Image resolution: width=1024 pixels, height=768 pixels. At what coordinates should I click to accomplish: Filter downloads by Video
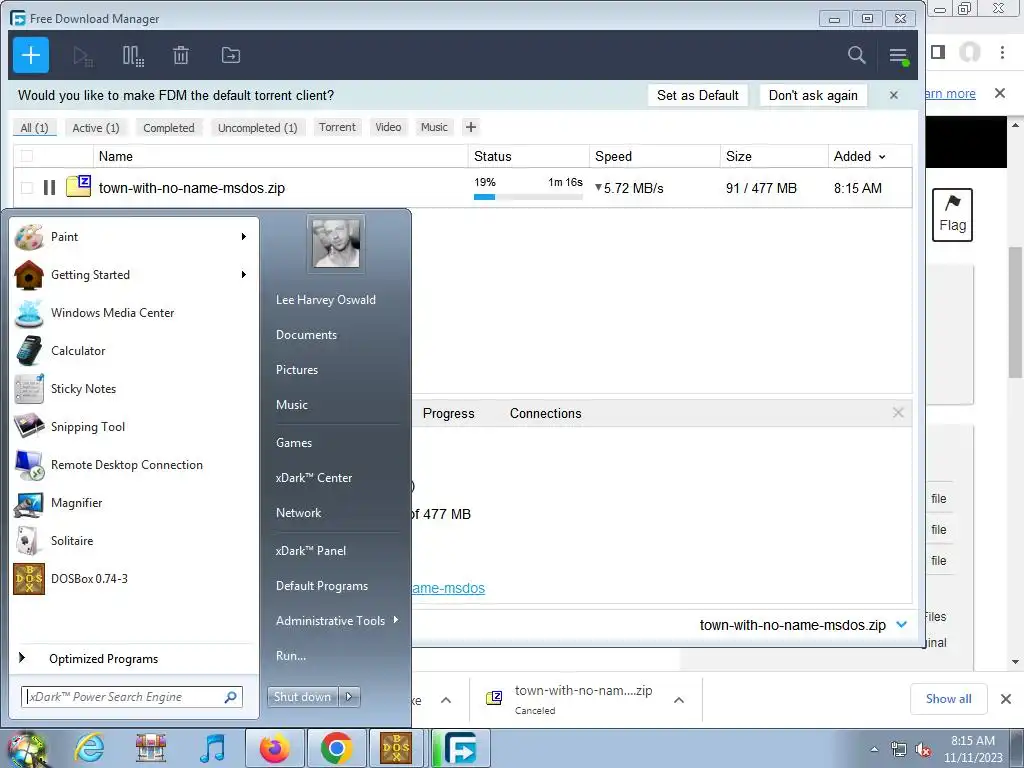(388, 127)
